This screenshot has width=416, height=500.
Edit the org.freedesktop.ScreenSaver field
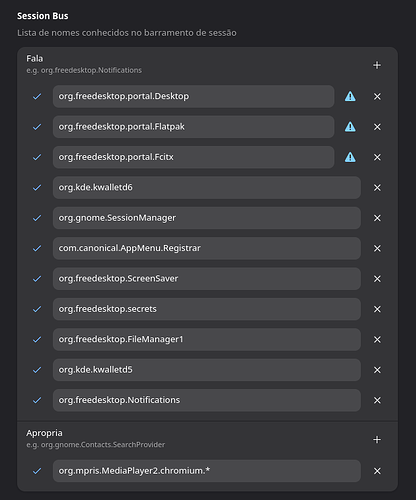tap(207, 279)
